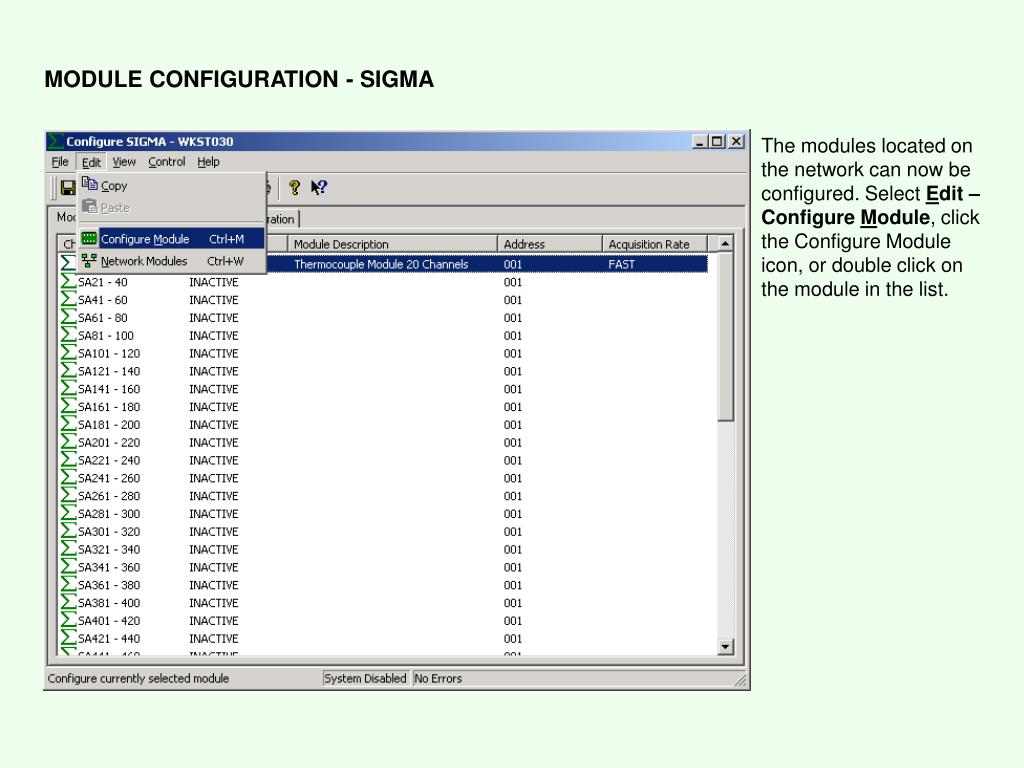This screenshot has height=768, width=1024.
Task: Open the File menu
Action: [x=59, y=161]
